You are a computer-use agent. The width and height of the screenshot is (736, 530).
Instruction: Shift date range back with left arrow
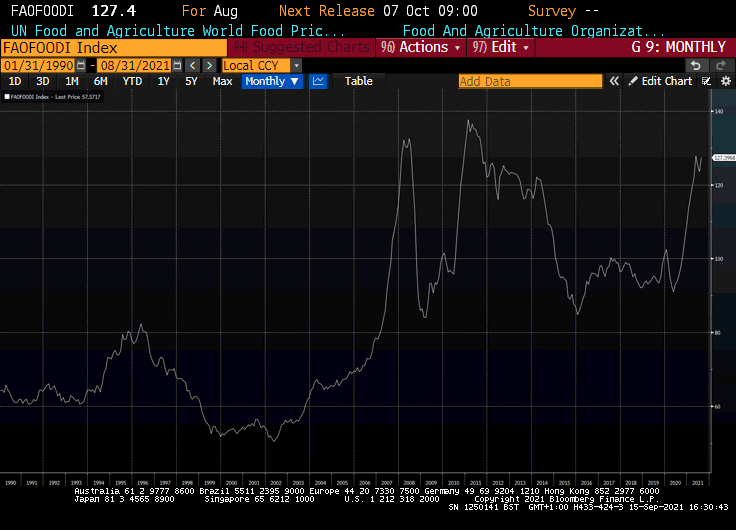(193, 65)
